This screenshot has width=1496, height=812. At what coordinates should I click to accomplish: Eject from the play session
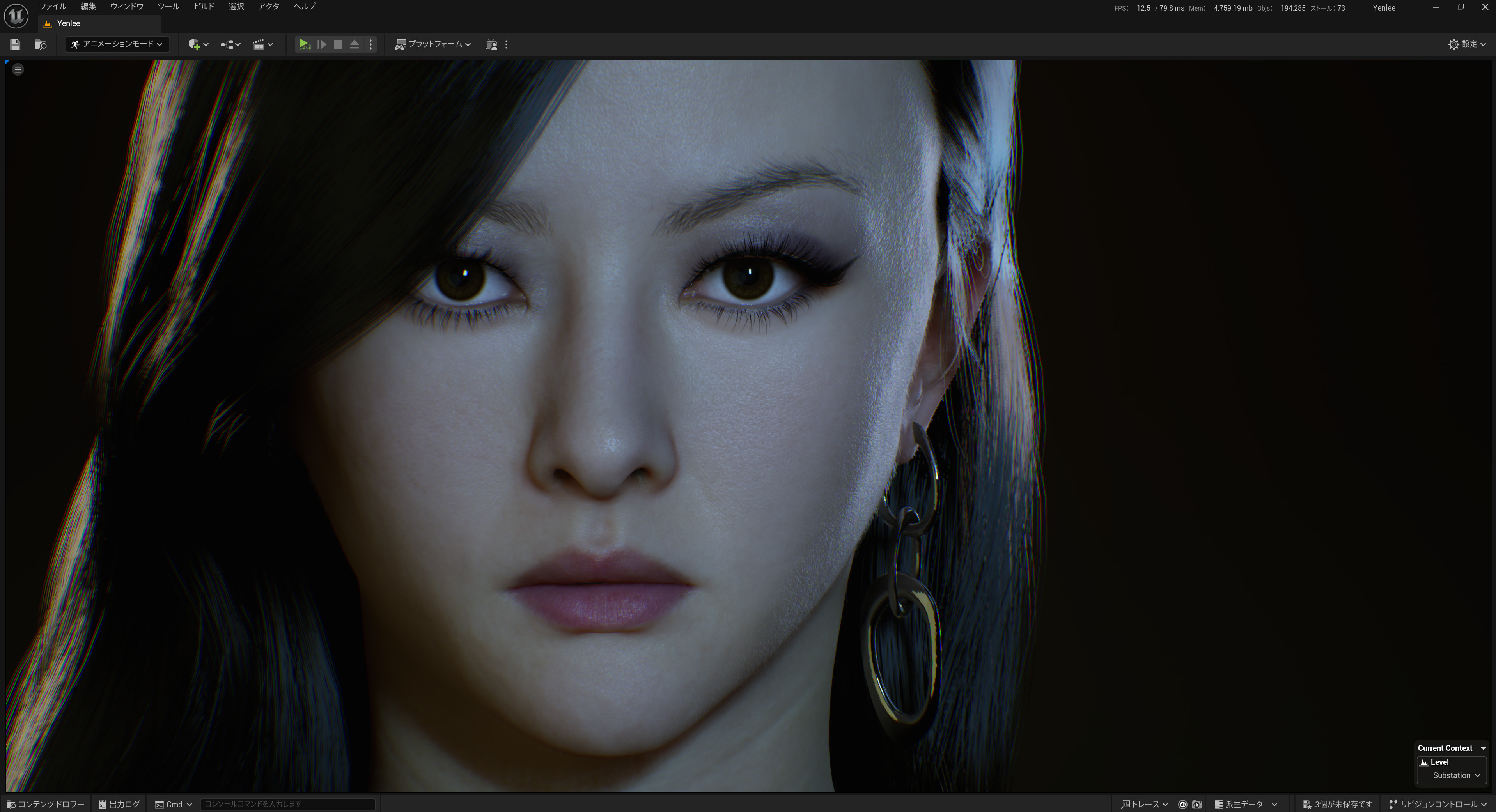354,44
